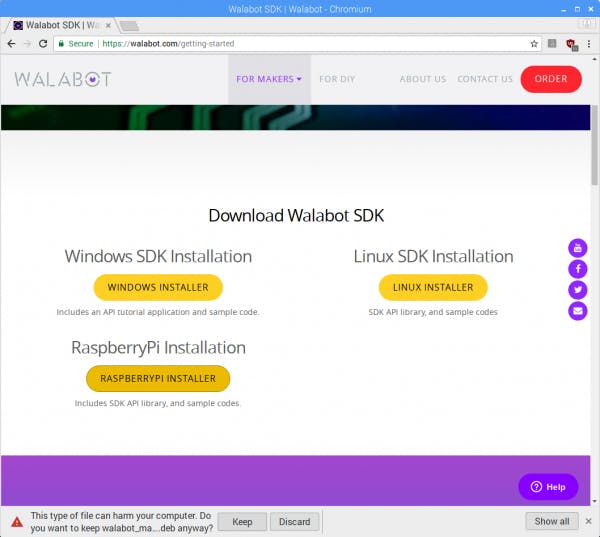
Task: Open the CONTACT US page
Action: click(x=485, y=79)
